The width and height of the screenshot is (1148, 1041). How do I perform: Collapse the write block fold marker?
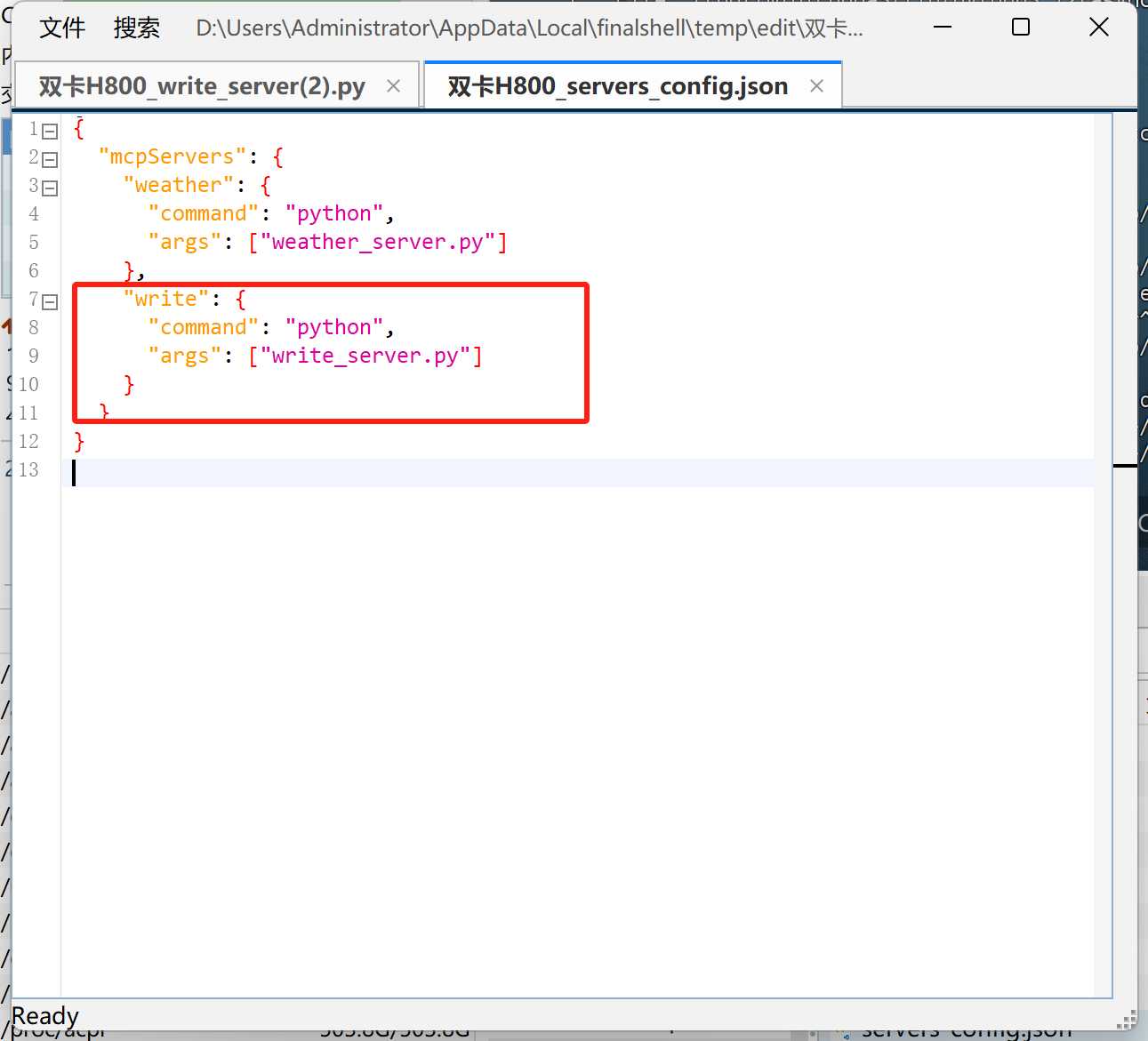pos(51,302)
